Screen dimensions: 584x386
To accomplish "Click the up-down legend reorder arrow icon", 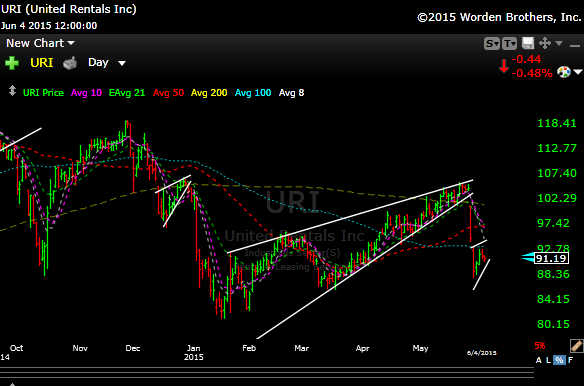I will click(x=12, y=91).
